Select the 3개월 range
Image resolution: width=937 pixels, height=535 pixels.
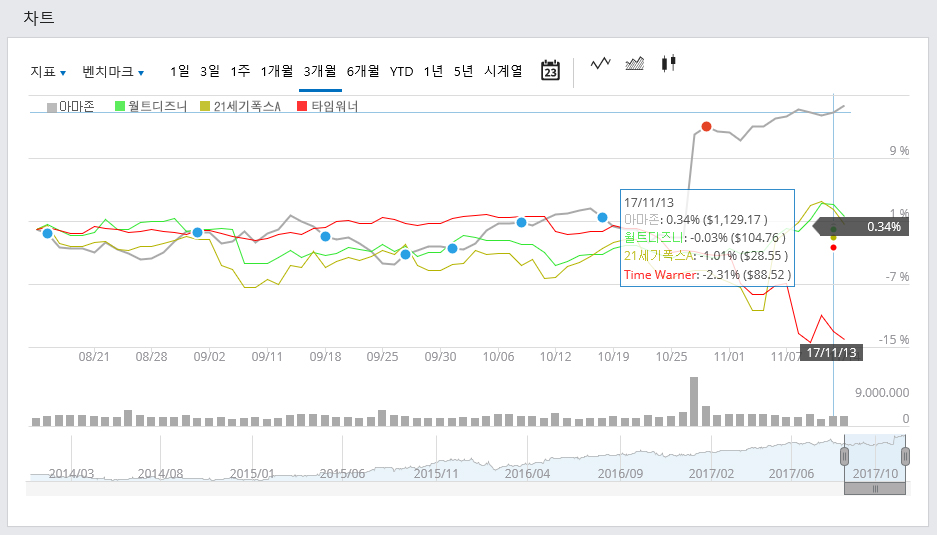click(x=320, y=71)
